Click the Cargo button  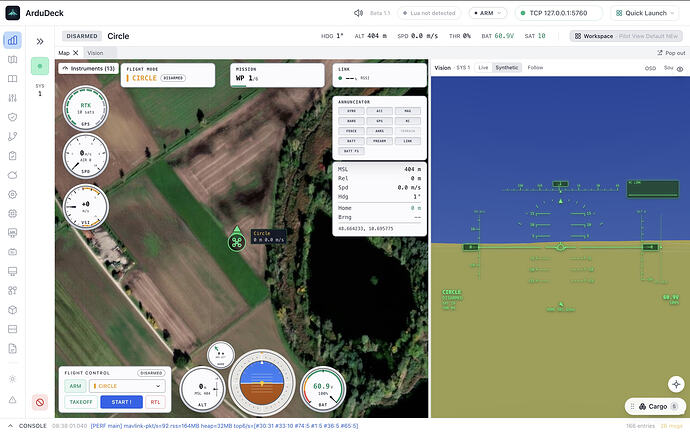click(x=655, y=406)
